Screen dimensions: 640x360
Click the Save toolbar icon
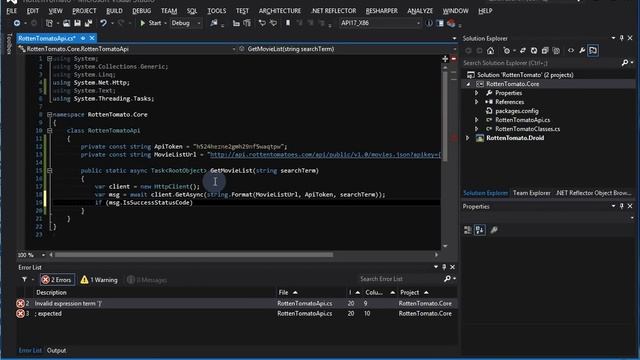click(77, 23)
